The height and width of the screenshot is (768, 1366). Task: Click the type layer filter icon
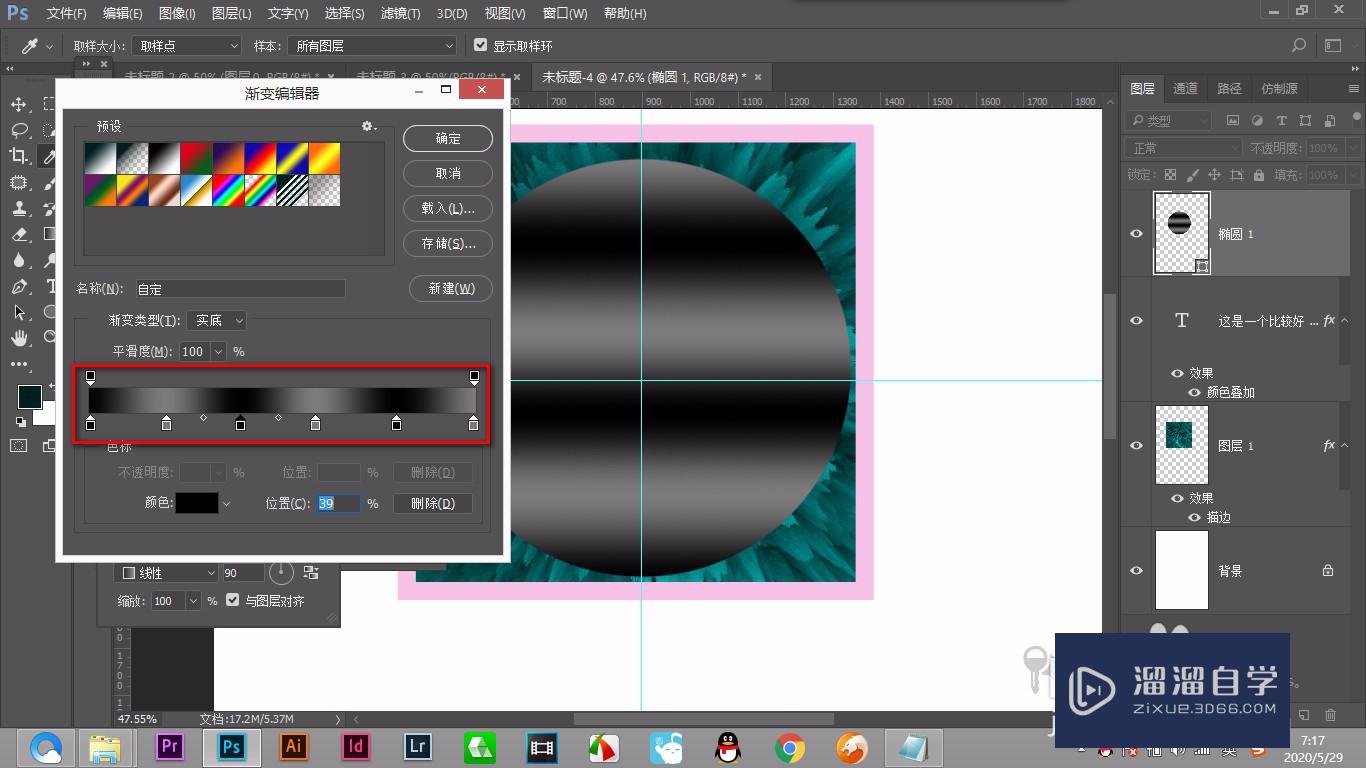click(1281, 121)
